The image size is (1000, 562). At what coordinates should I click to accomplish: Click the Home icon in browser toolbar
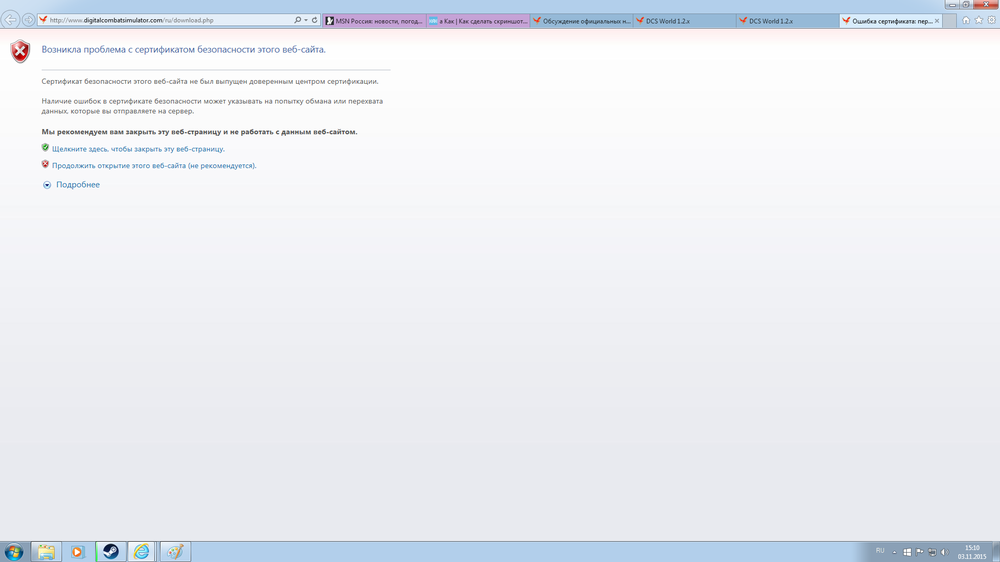[x=966, y=20]
